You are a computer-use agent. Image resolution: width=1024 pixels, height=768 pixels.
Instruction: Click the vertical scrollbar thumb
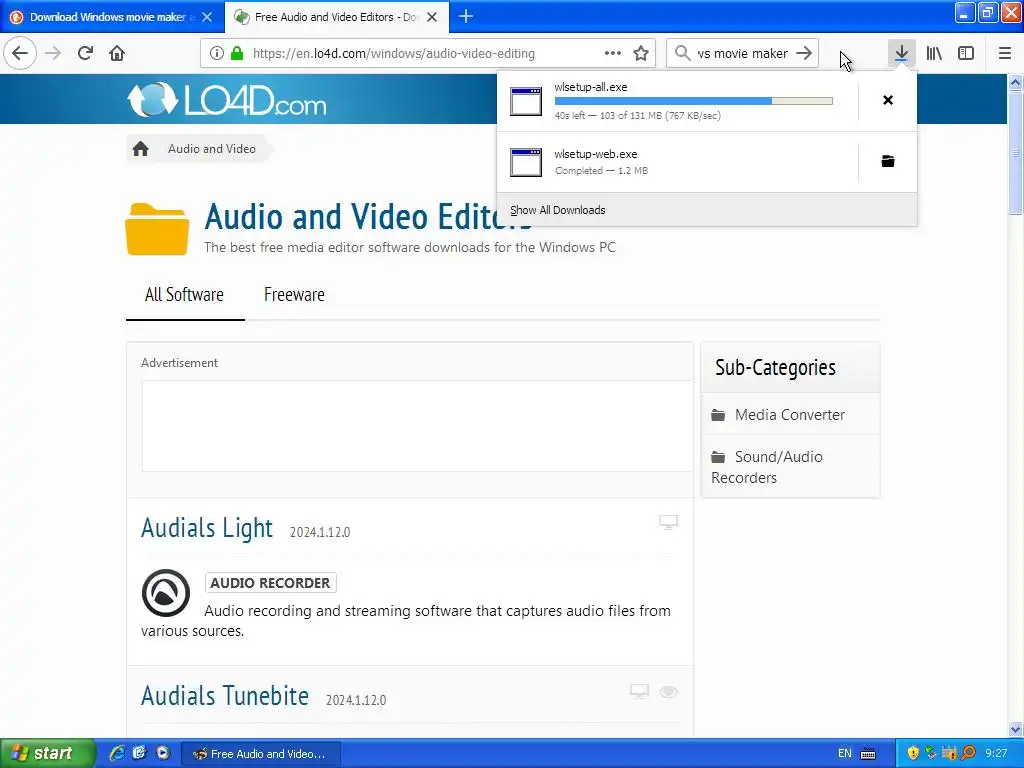(x=1016, y=152)
